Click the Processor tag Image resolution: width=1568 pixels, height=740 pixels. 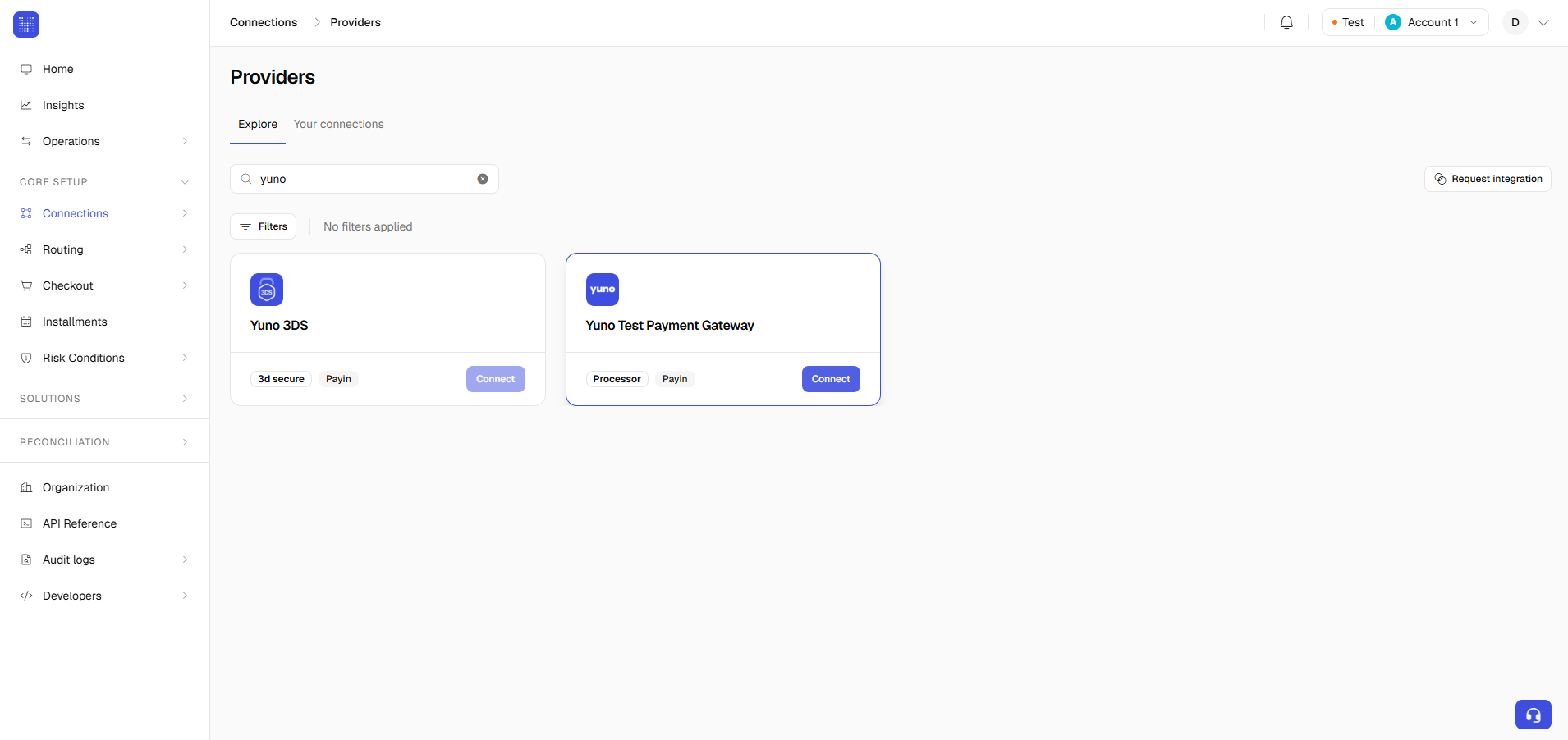[x=617, y=379]
